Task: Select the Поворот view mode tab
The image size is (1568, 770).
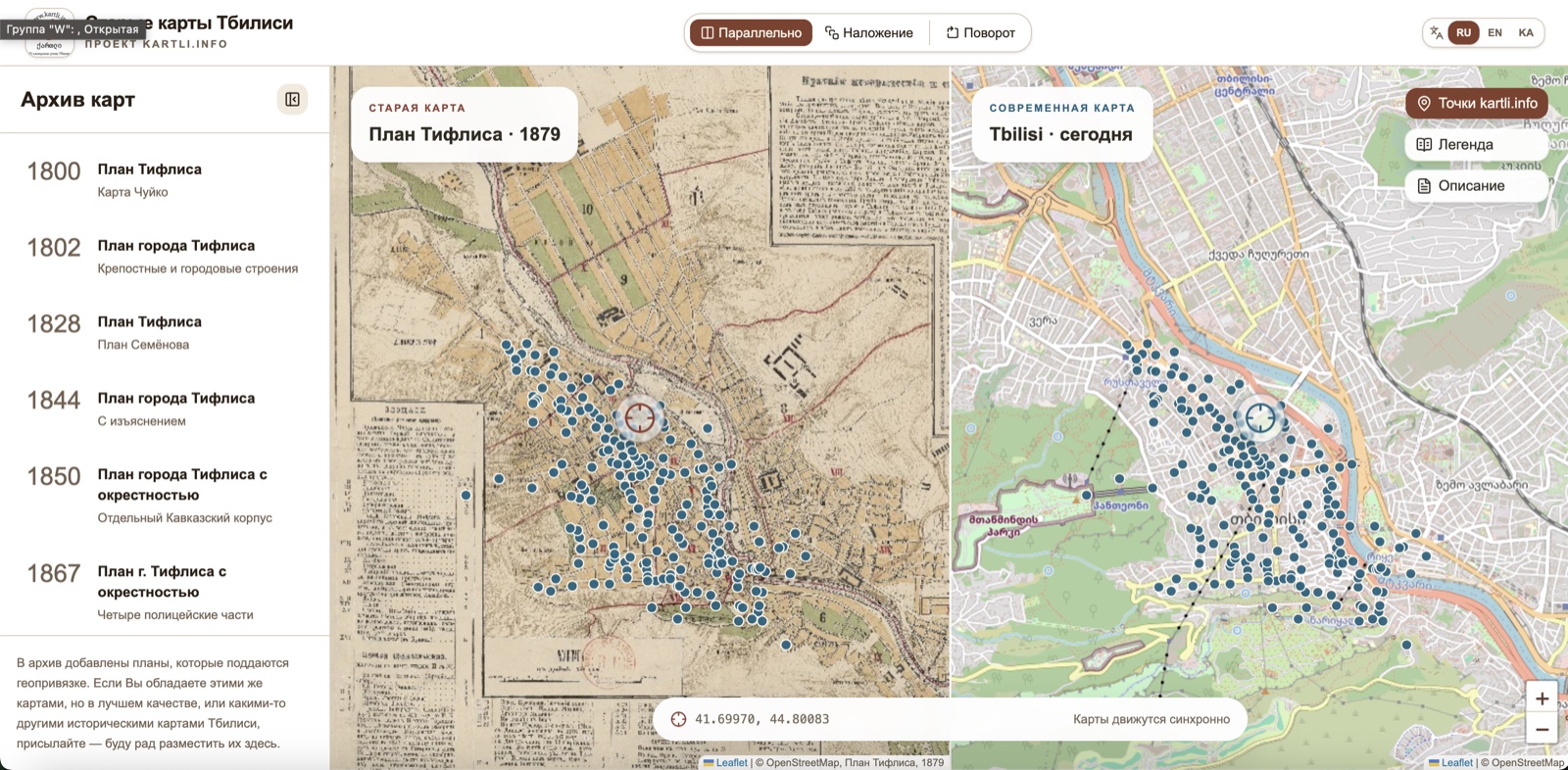Action: 981,32
